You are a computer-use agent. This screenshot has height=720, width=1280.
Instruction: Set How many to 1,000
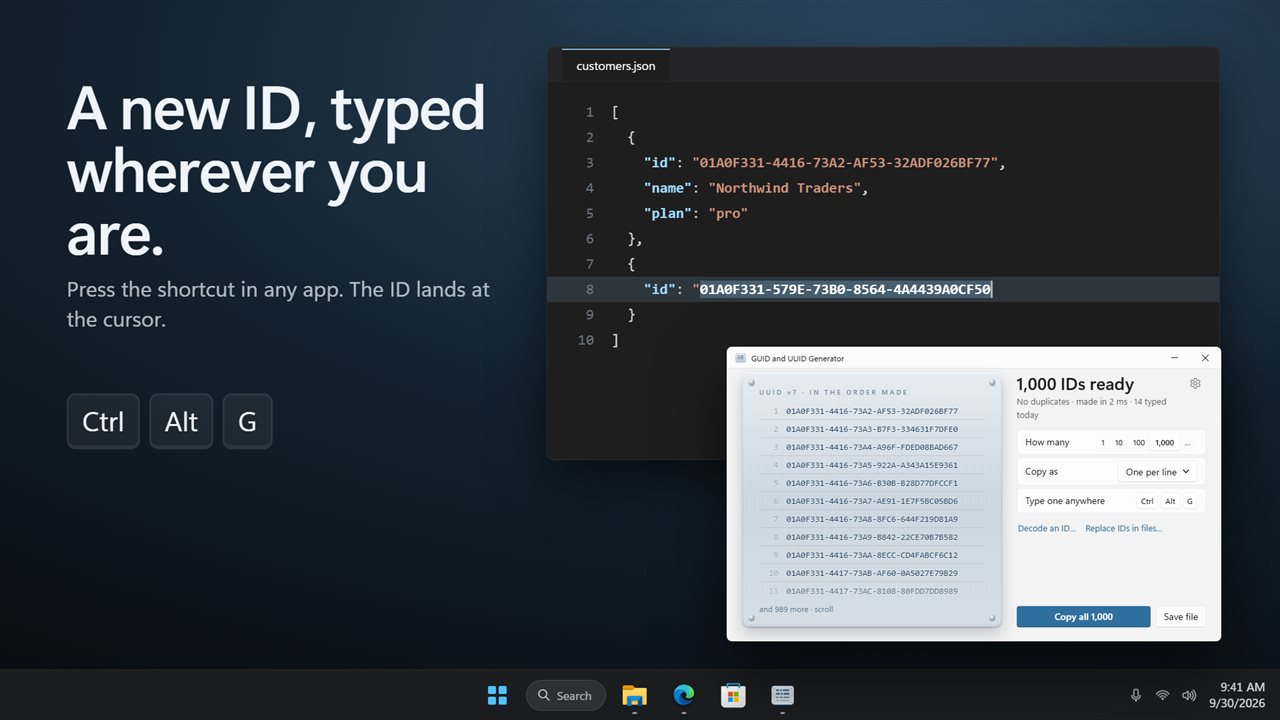(x=1164, y=442)
